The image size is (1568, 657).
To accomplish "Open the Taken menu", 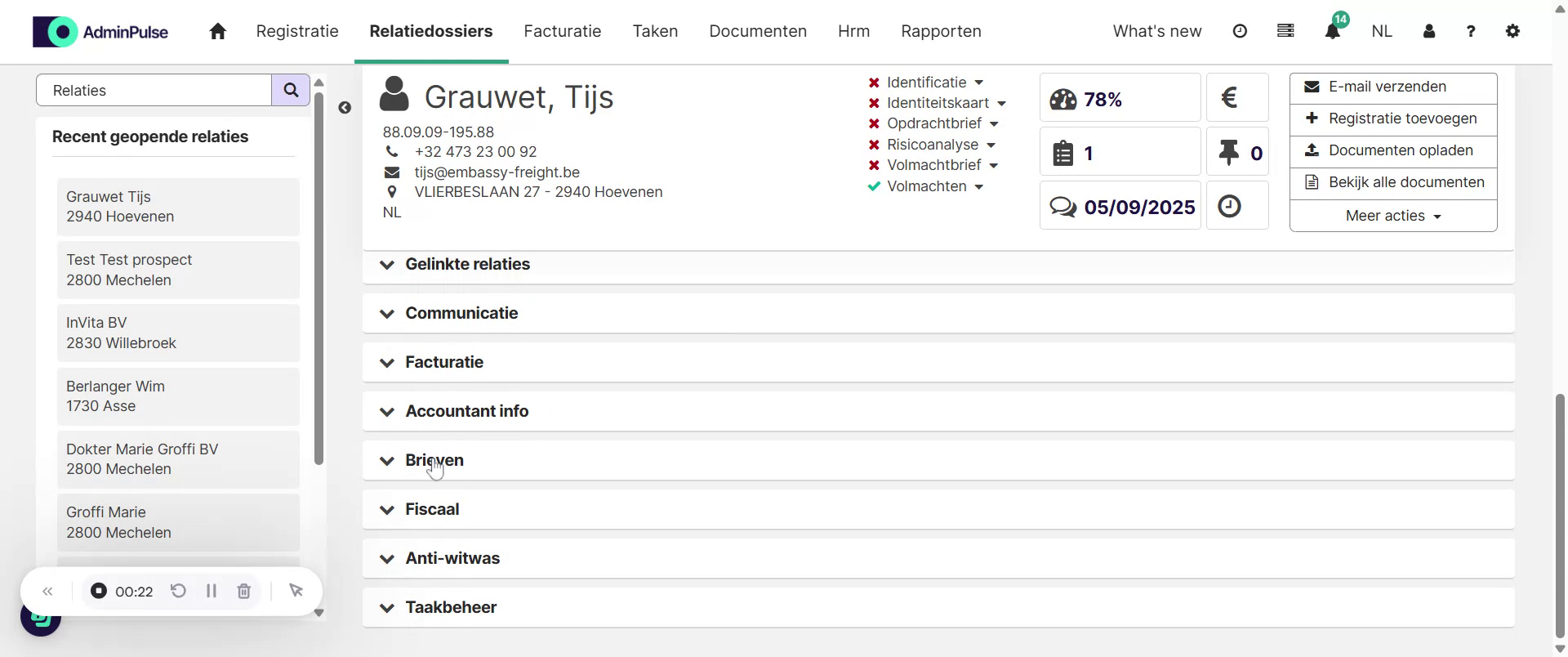I will click(655, 31).
